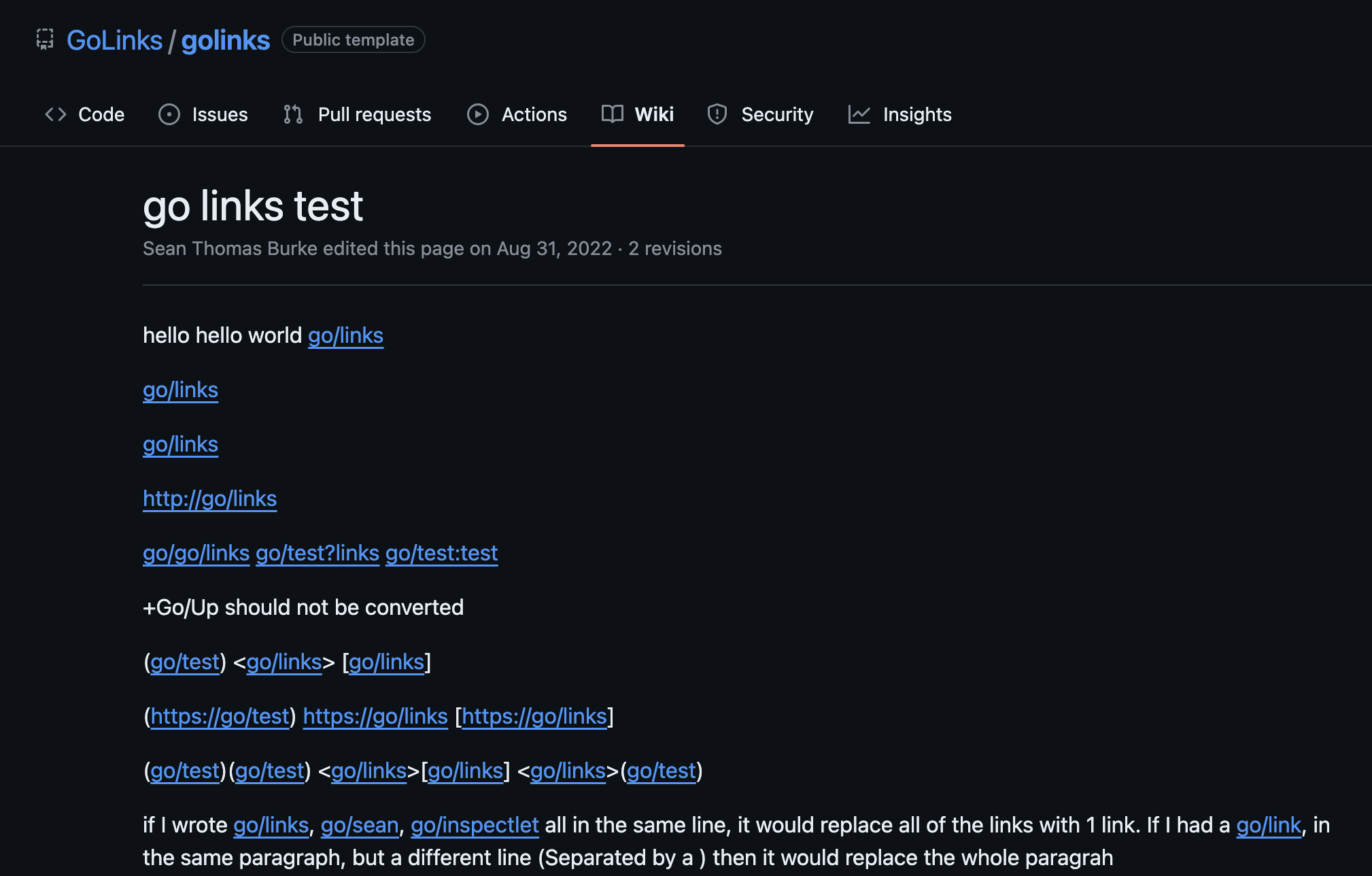Image resolution: width=1372 pixels, height=876 pixels.
Task: Switch to the Issues tab
Action: (220, 114)
